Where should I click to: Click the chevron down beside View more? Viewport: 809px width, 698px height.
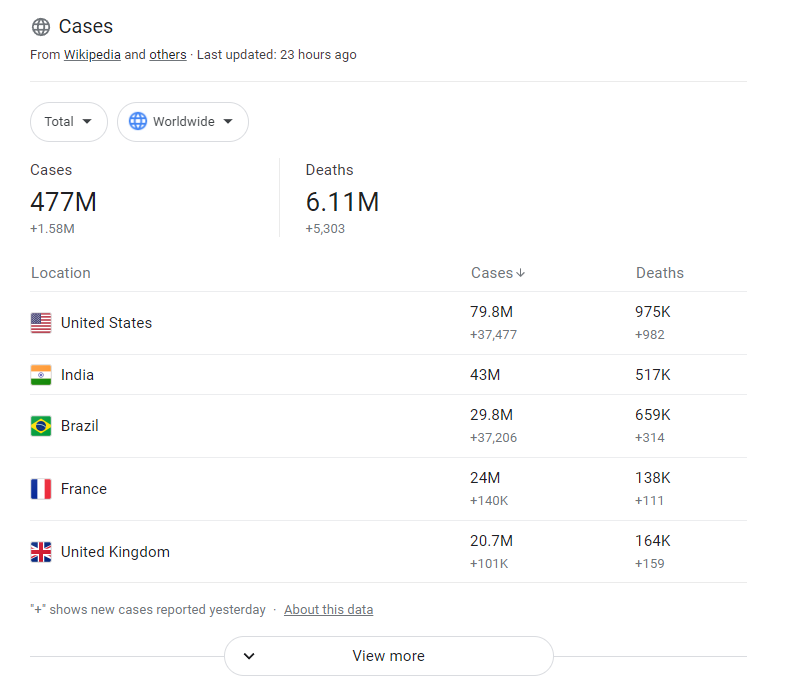[250, 656]
